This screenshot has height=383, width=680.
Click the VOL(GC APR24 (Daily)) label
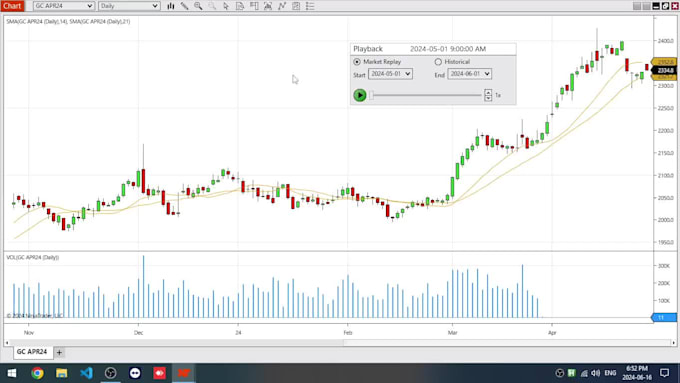point(33,257)
